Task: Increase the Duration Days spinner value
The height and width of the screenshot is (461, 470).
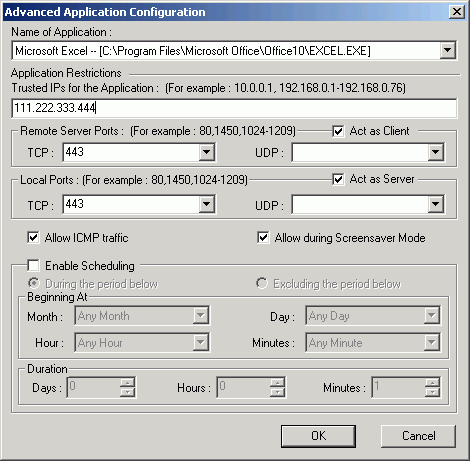Action: pyautogui.click(x=127, y=382)
